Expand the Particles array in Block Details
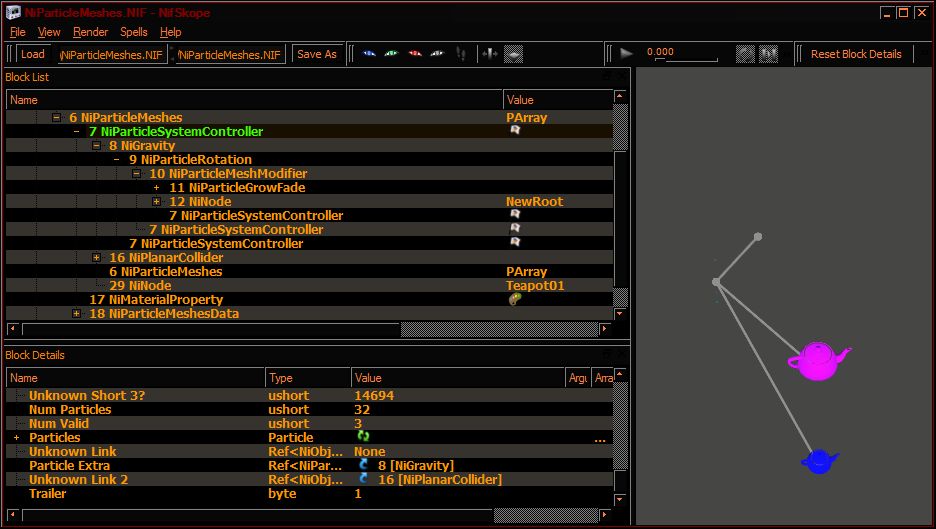This screenshot has height=529, width=936. (17, 438)
